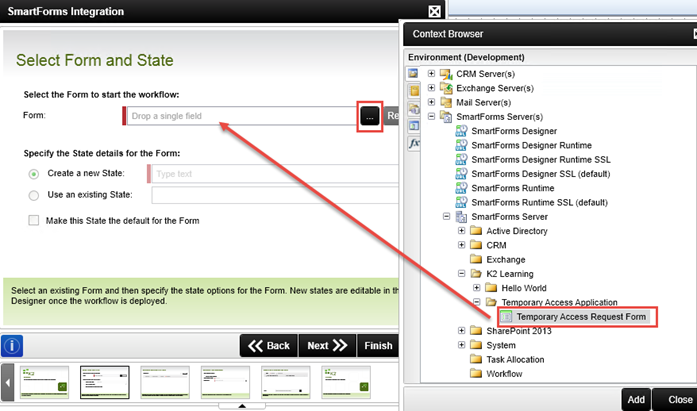
Task: Expand the Hello World folder
Action: click(x=477, y=287)
